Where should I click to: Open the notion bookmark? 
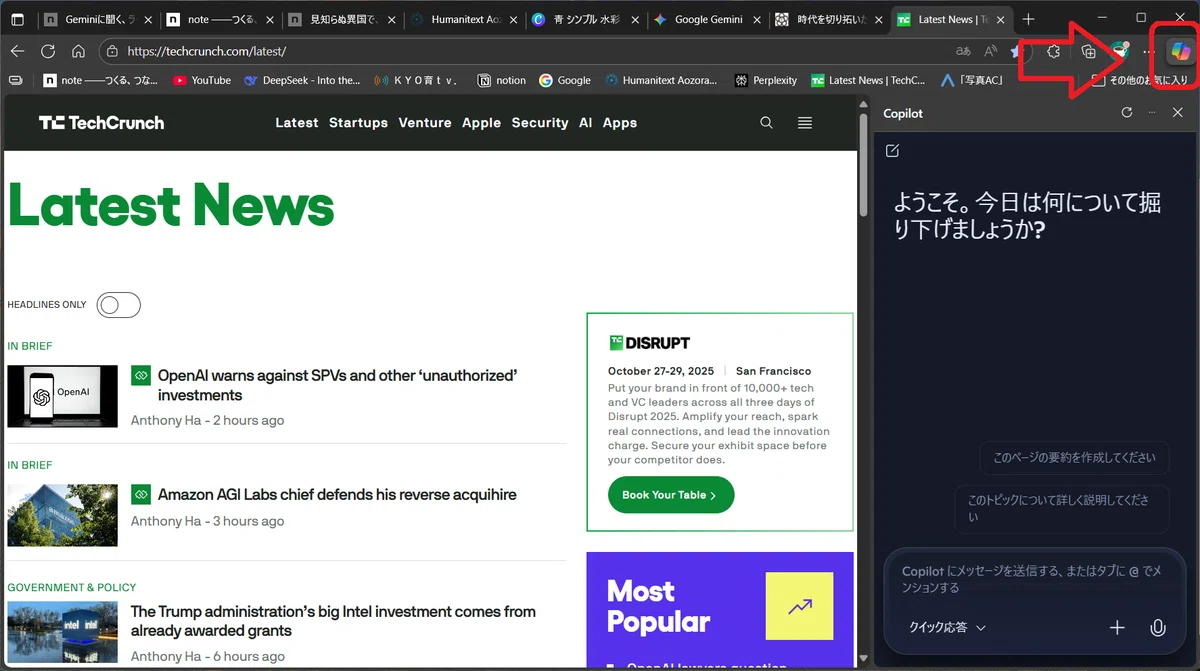[x=501, y=80]
